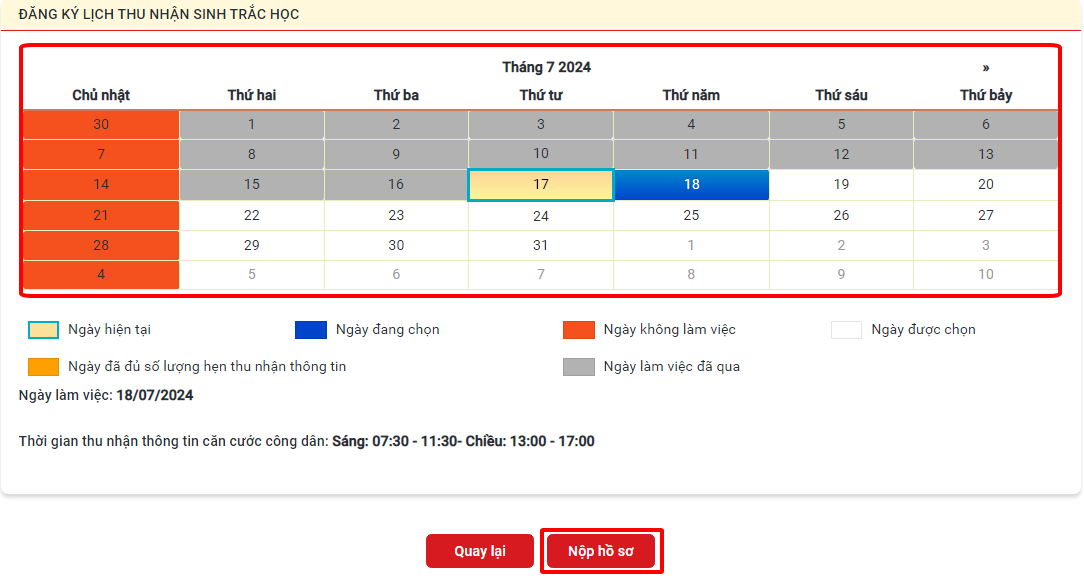Choose July 25 appointment date

(x=691, y=215)
